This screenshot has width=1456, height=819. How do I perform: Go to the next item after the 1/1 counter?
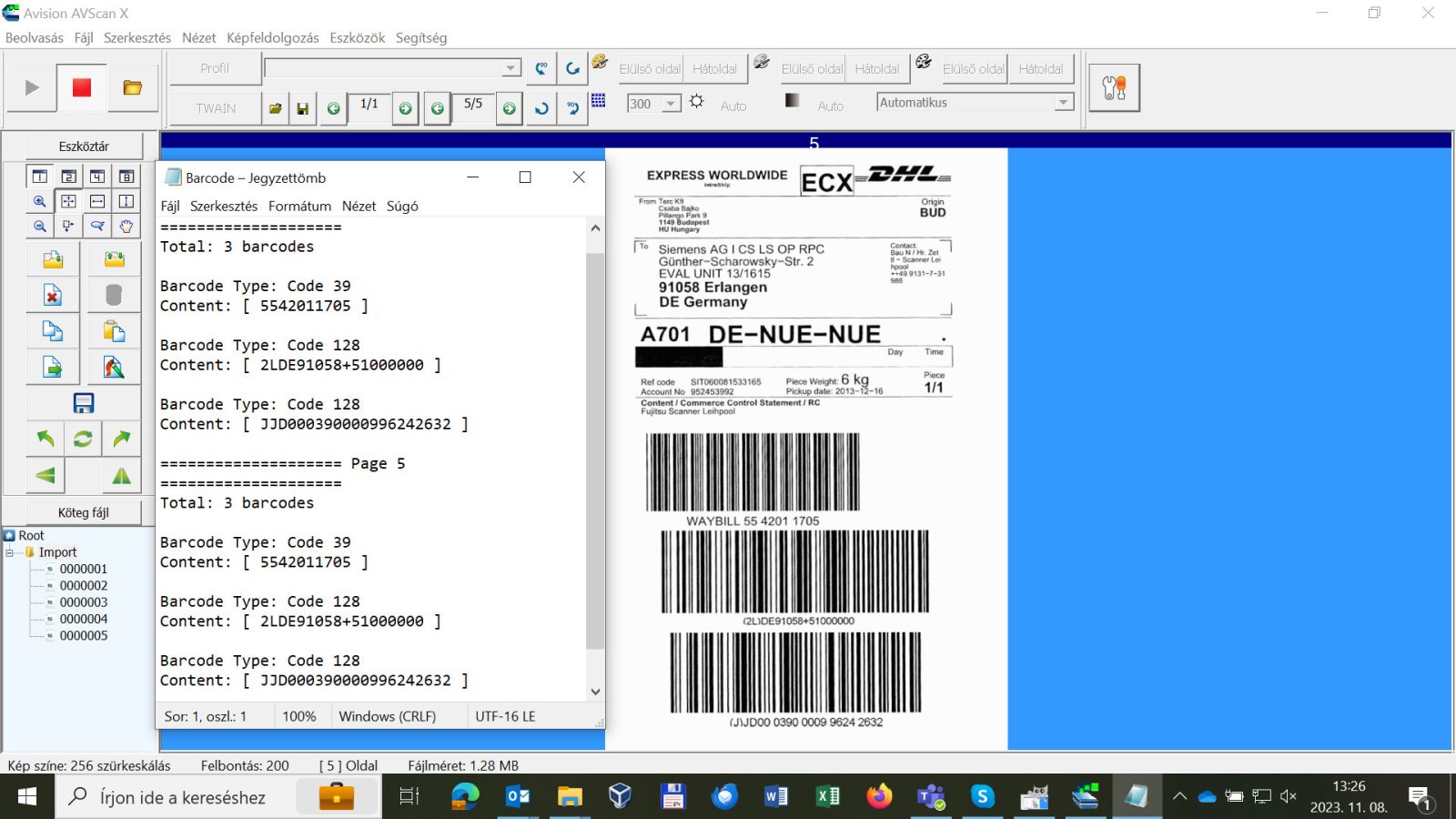point(406,108)
